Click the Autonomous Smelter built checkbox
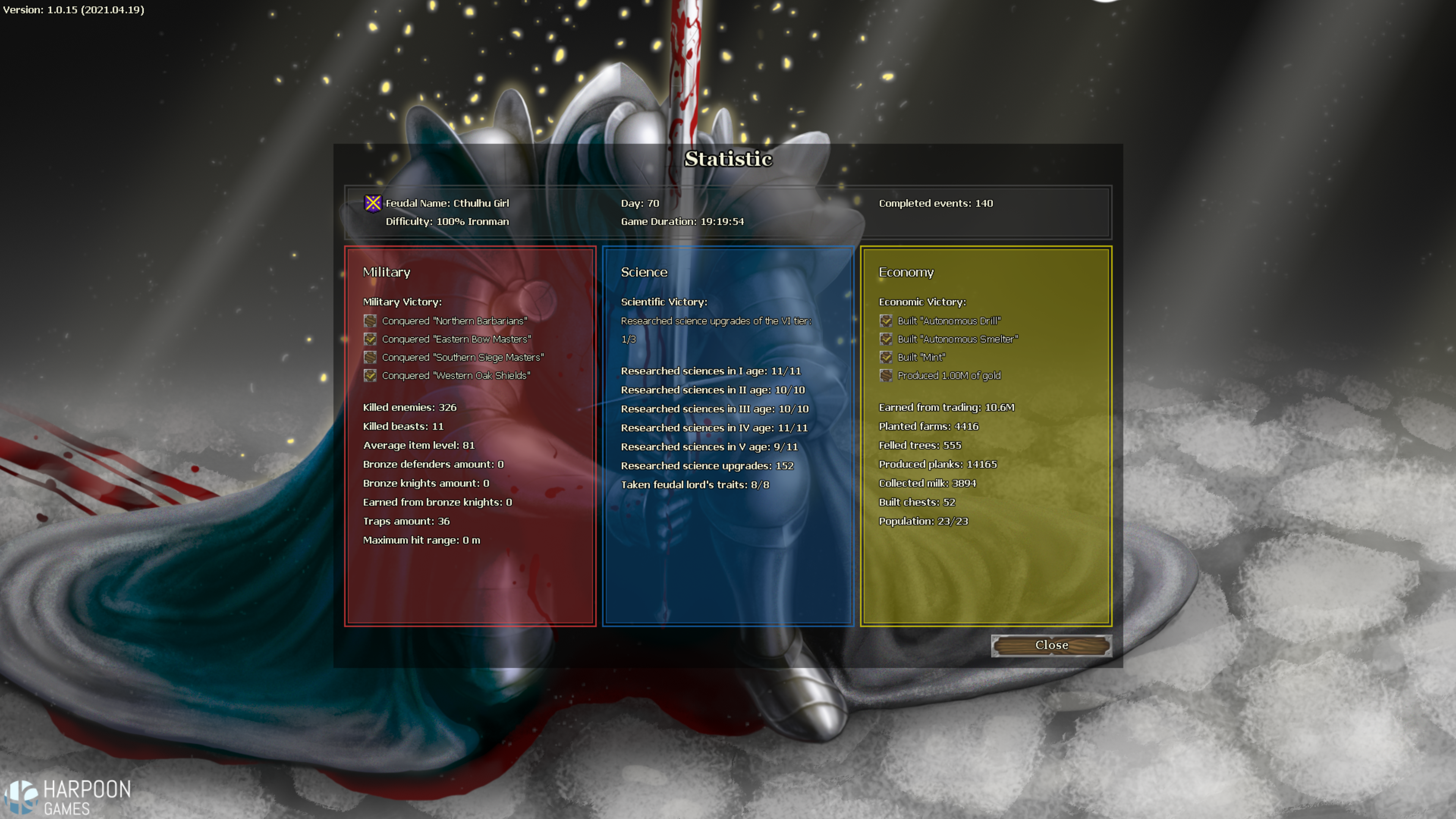 point(886,339)
